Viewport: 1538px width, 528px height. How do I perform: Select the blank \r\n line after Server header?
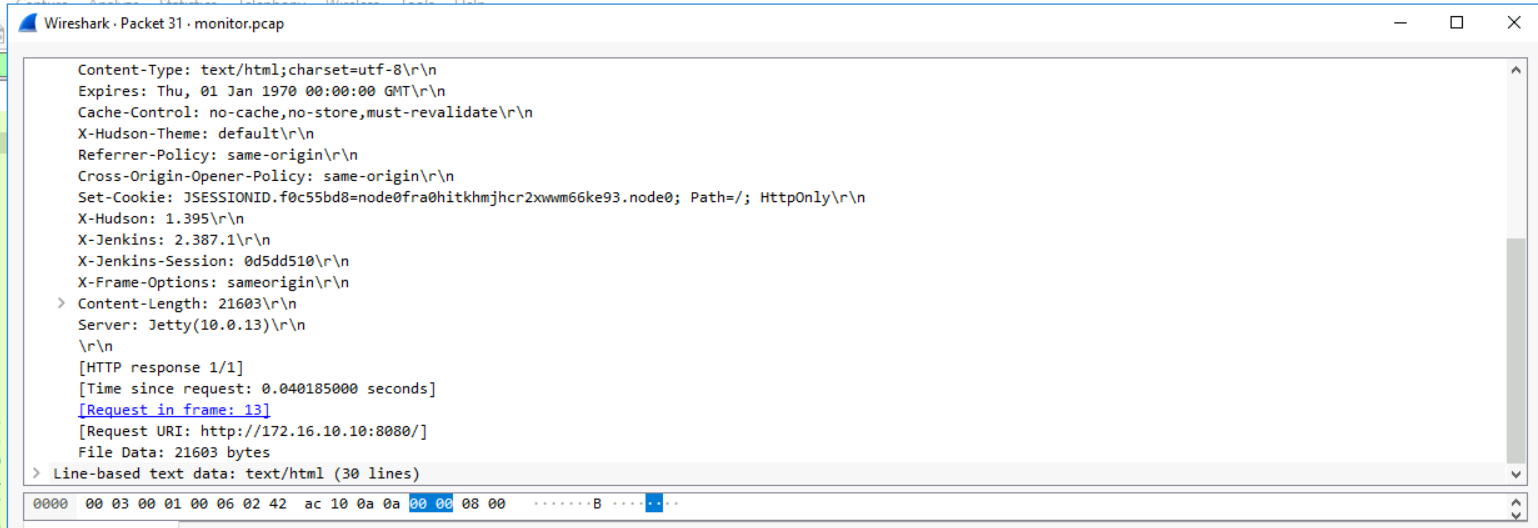point(95,346)
